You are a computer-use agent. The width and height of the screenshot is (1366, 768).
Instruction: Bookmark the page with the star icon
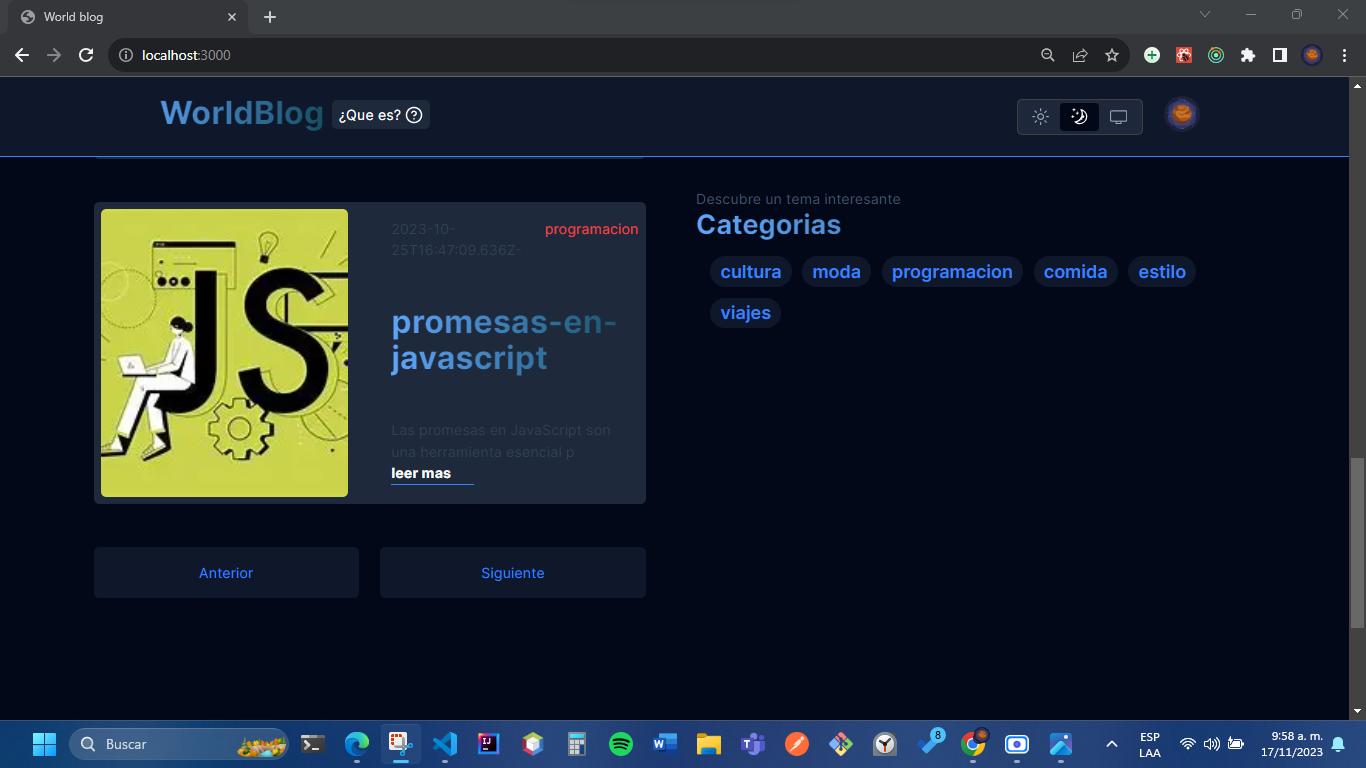1112,55
